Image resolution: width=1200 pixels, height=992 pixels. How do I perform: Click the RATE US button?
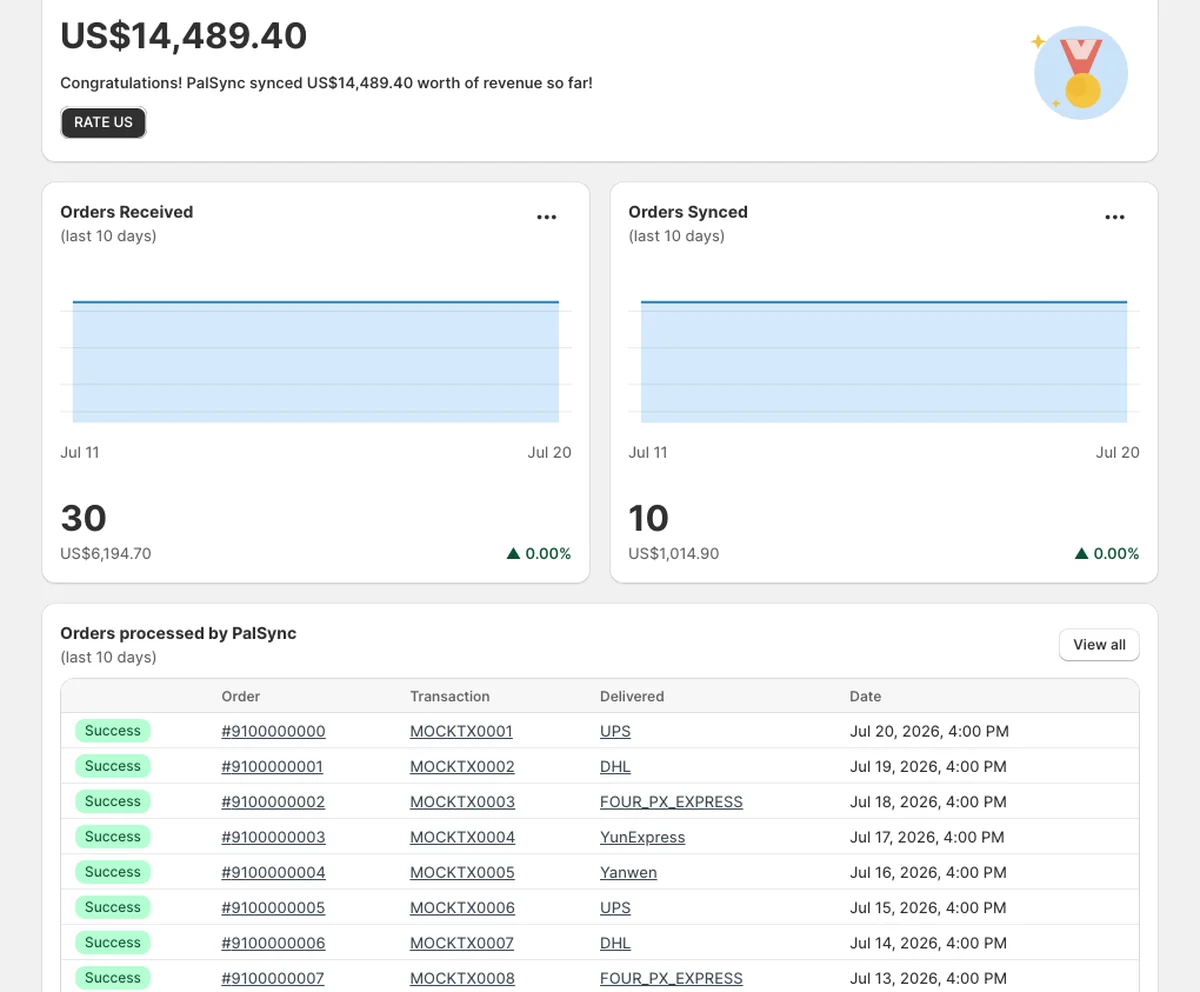103,122
